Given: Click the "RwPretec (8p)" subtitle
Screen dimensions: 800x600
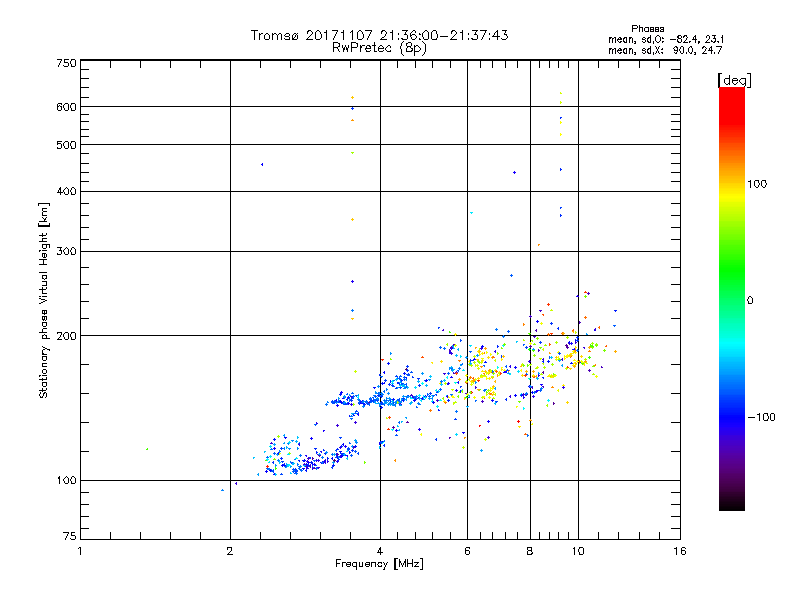Looking at the screenshot, I should (x=379, y=48).
